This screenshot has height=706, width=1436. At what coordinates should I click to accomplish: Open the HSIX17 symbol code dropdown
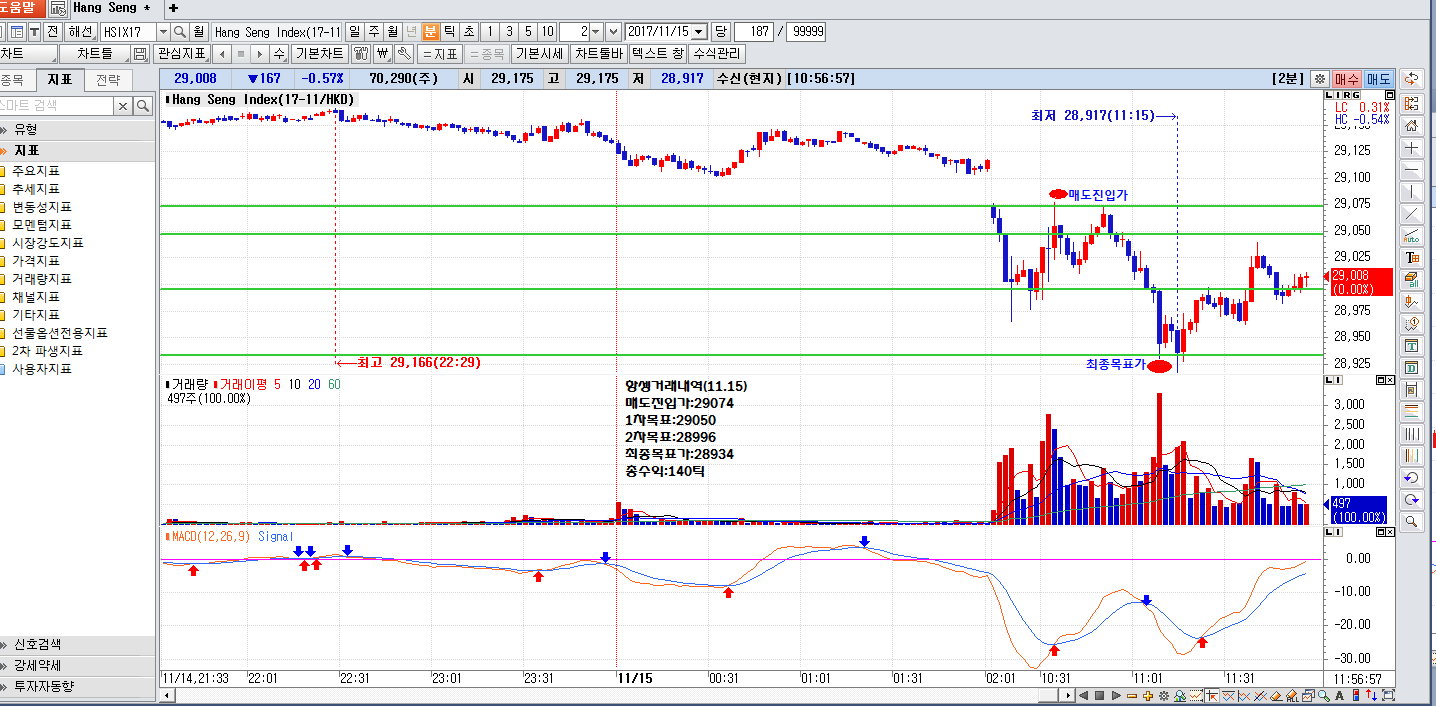click(x=163, y=32)
